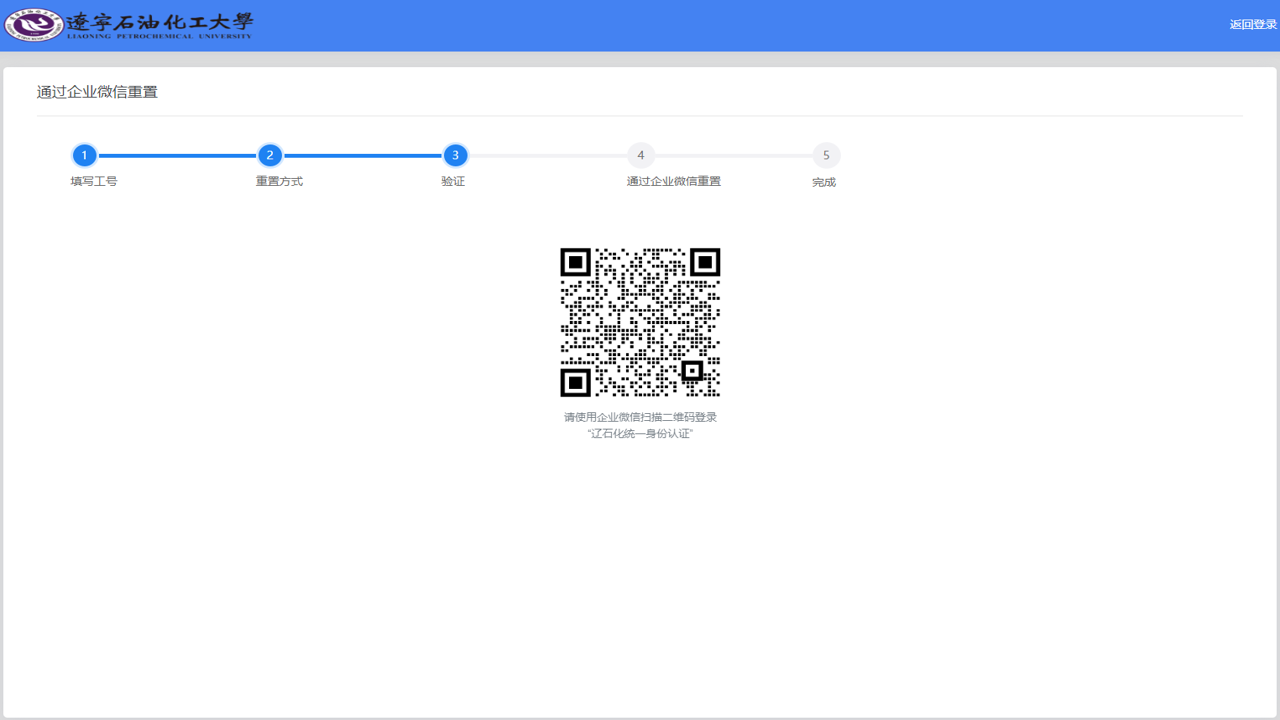The height and width of the screenshot is (720, 1280).
Task: Select step 4 circle 通过企业微信重置
Action: tap(641, 156)
